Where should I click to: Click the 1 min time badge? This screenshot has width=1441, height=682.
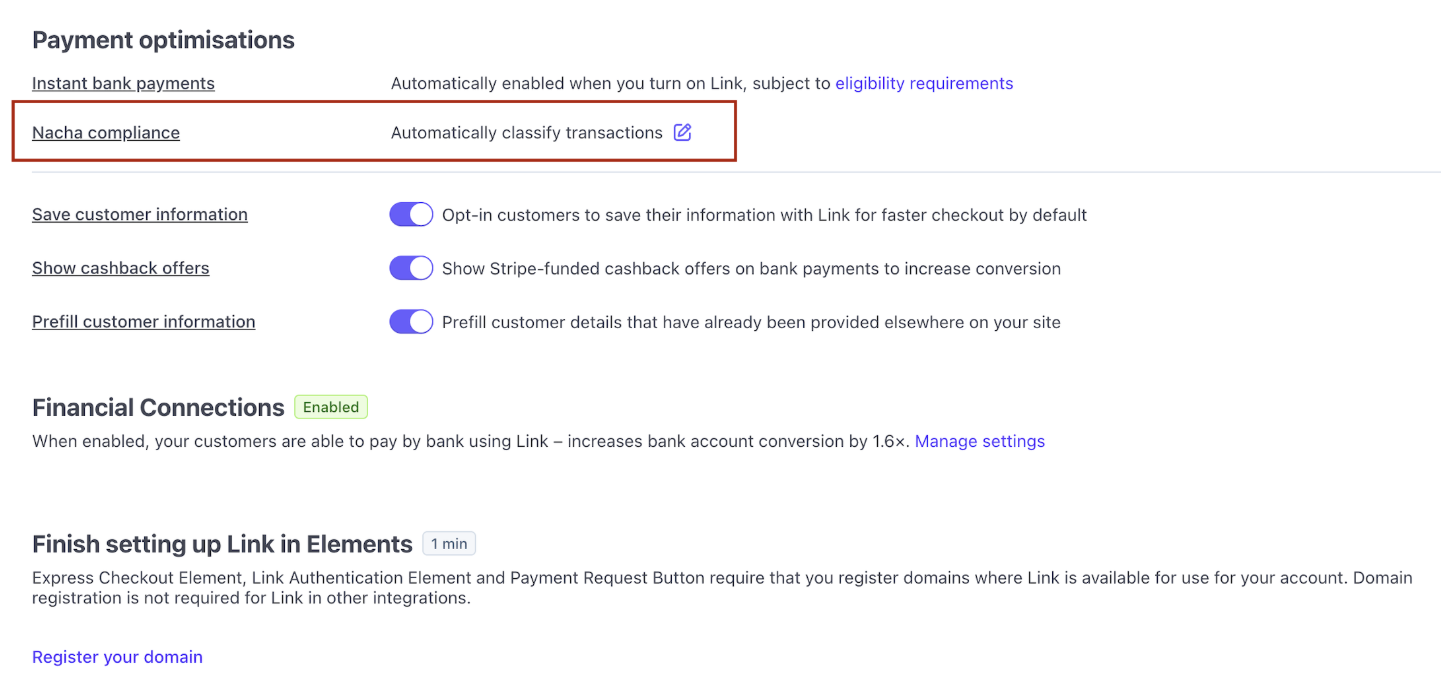tap(449, 544)
